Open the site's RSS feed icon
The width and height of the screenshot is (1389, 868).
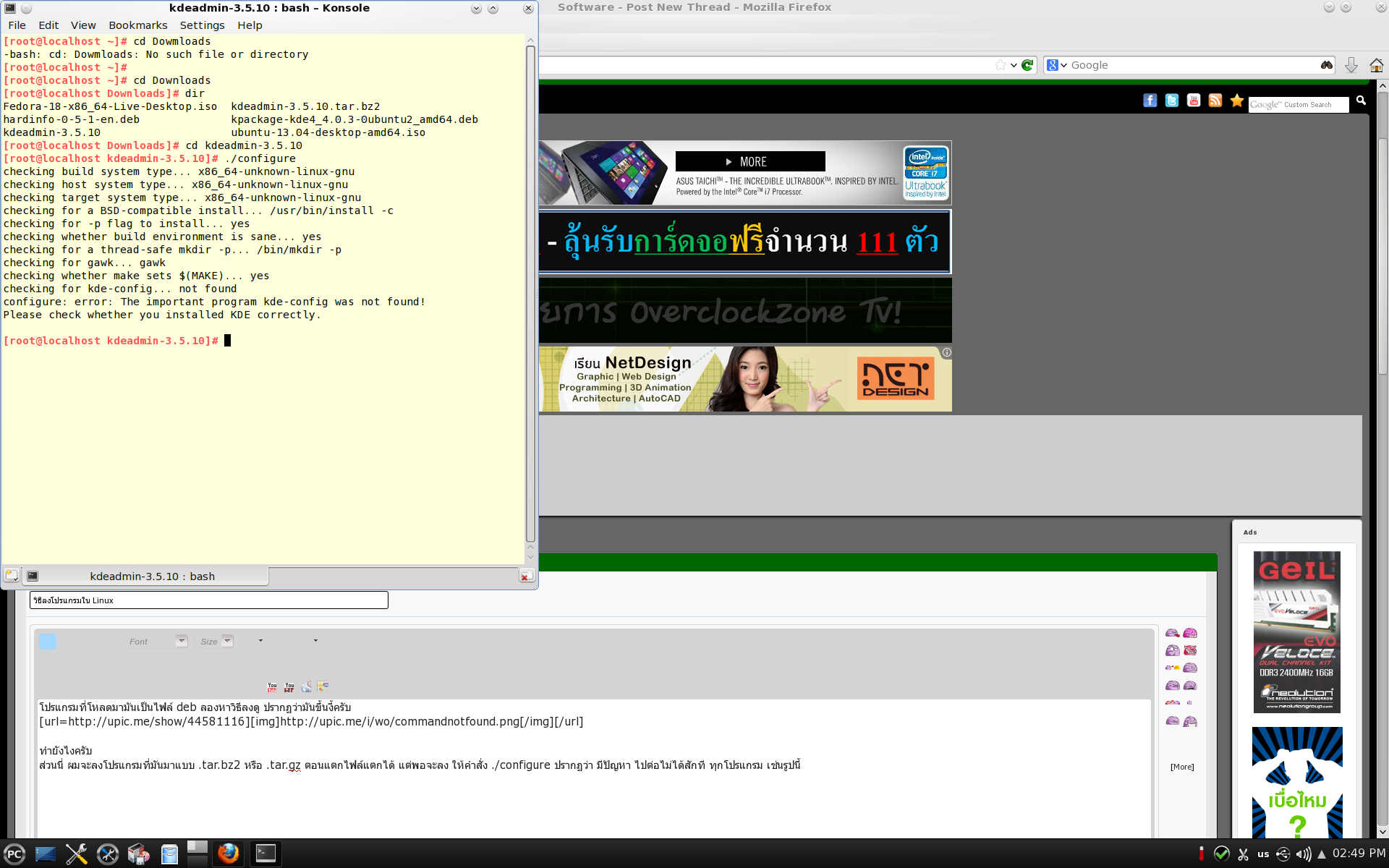coord(1215,101)
